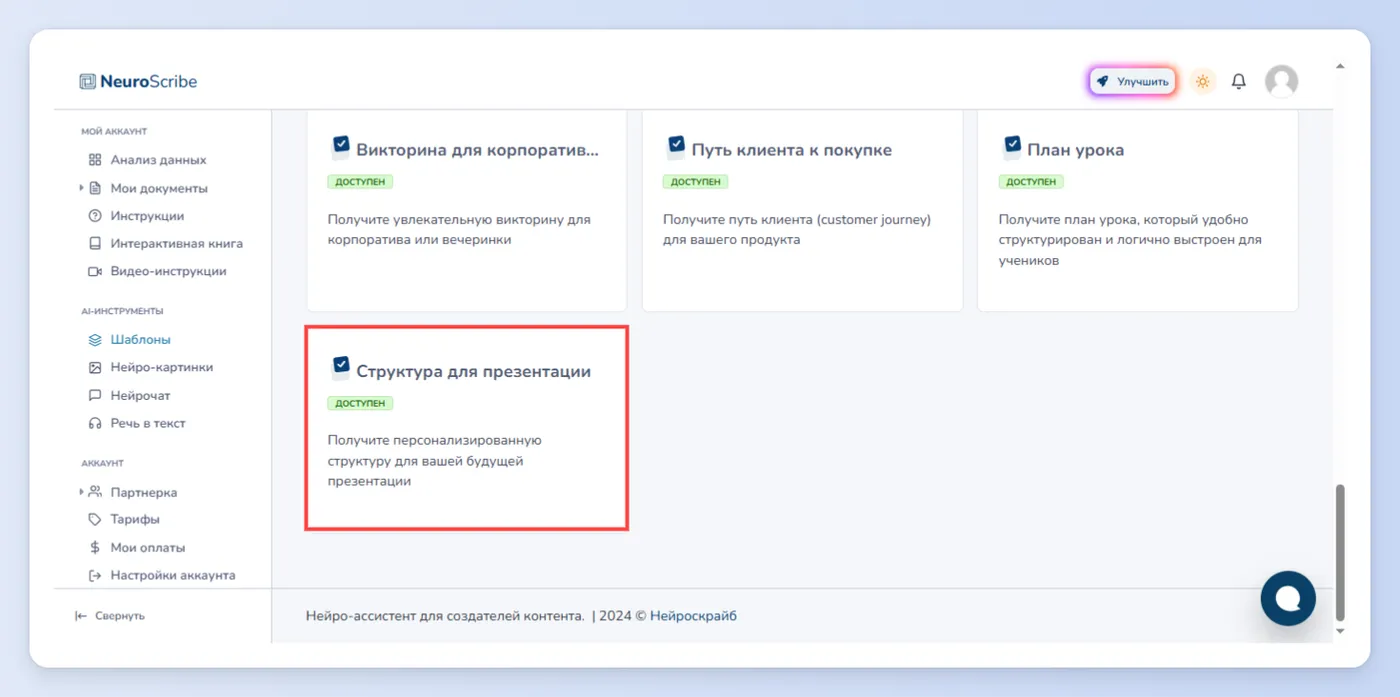The height and width of the screenshot is (697, 1400).
Task: Expand the Партнерка arrow
Action: pos(81,492)
